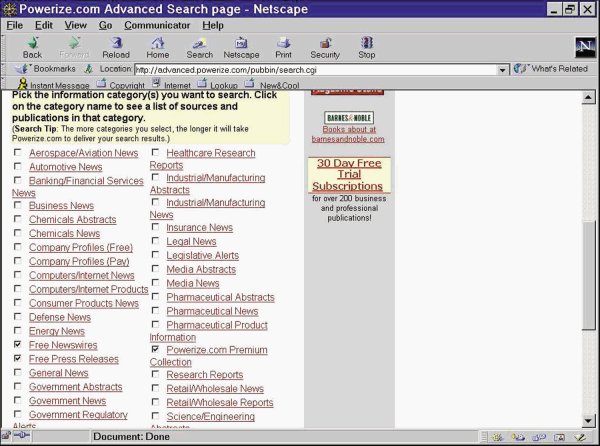Follow the Books about at barnesandnoble.com link

pyautogui.click(x=348, y=134)
